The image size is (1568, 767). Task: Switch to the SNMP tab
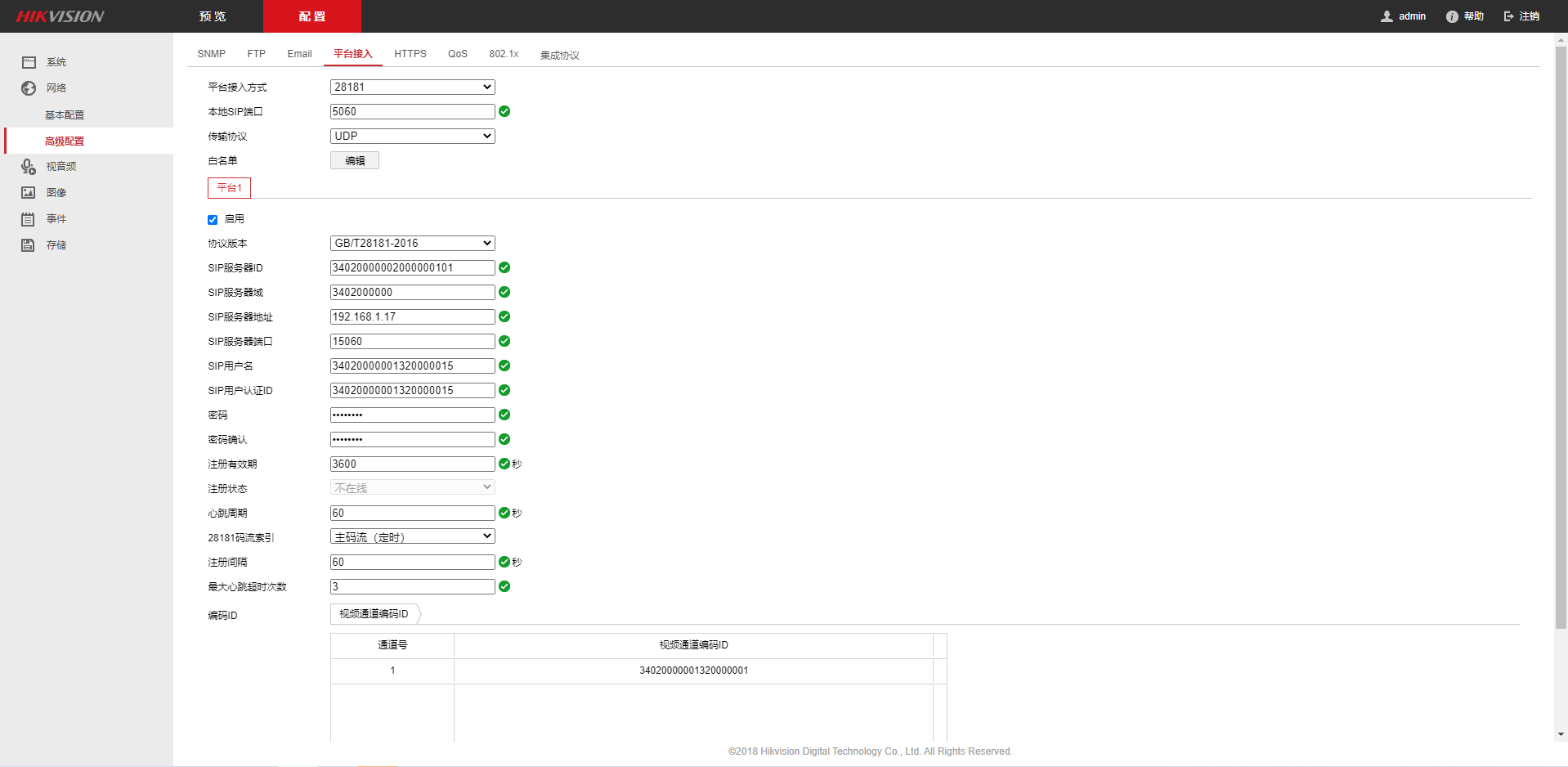(x=211, y=54)
